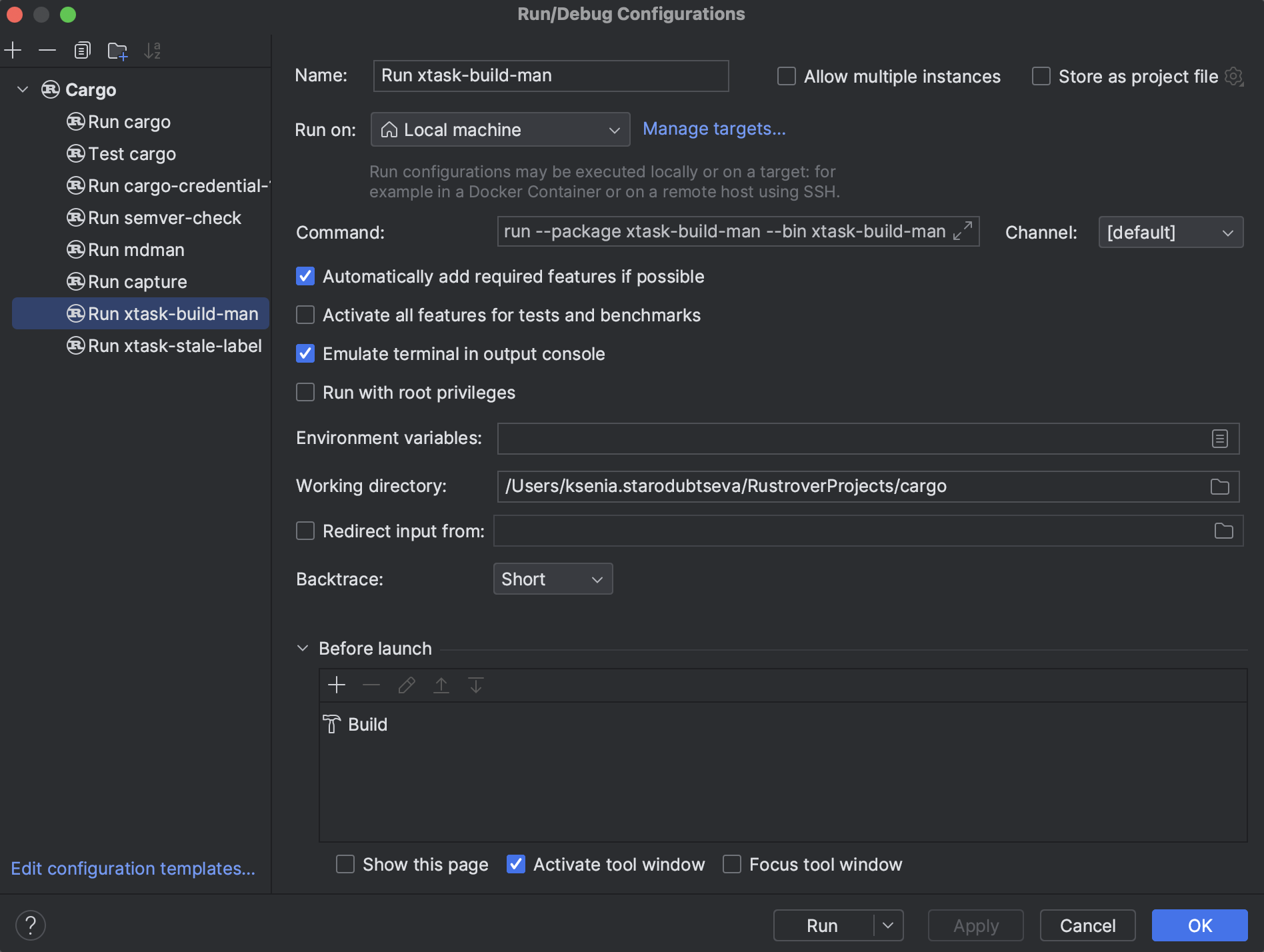Add a new run configuration

pos(13,50)
